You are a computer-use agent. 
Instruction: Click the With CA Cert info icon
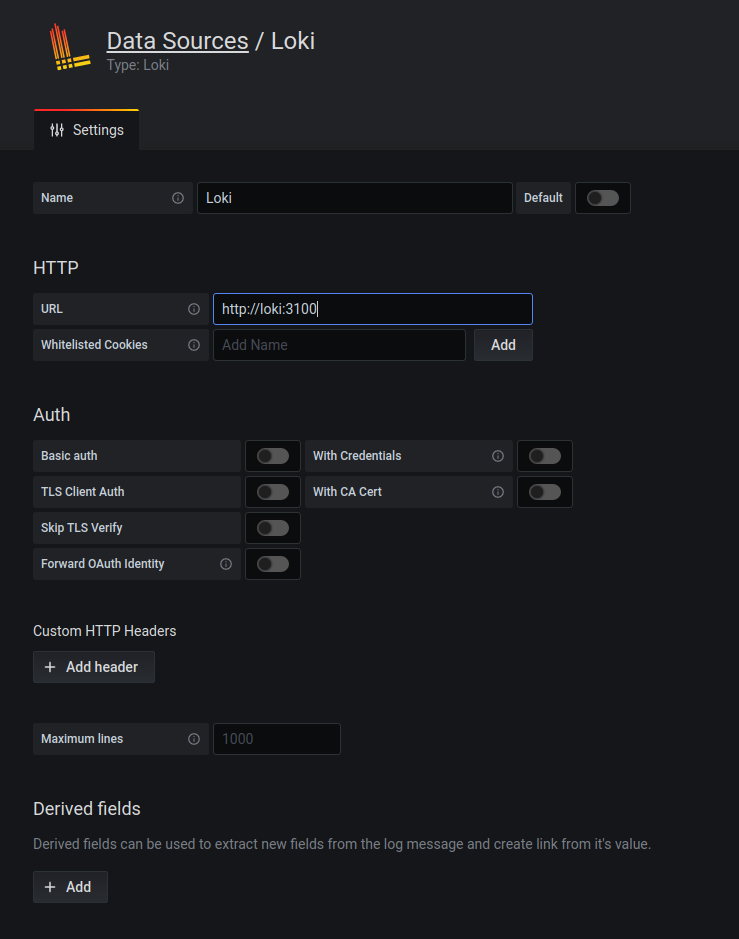(498, 492)
